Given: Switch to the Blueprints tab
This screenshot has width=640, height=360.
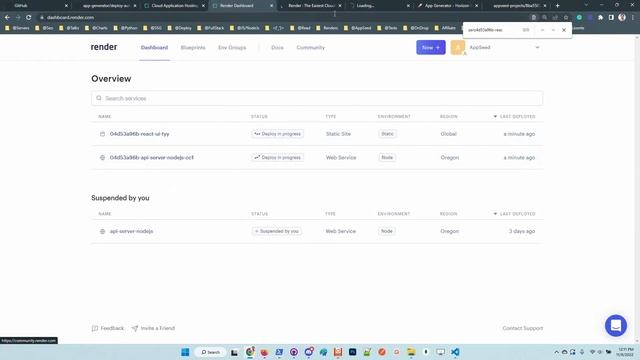Looking at the screenshot, I should click(193, 47).
